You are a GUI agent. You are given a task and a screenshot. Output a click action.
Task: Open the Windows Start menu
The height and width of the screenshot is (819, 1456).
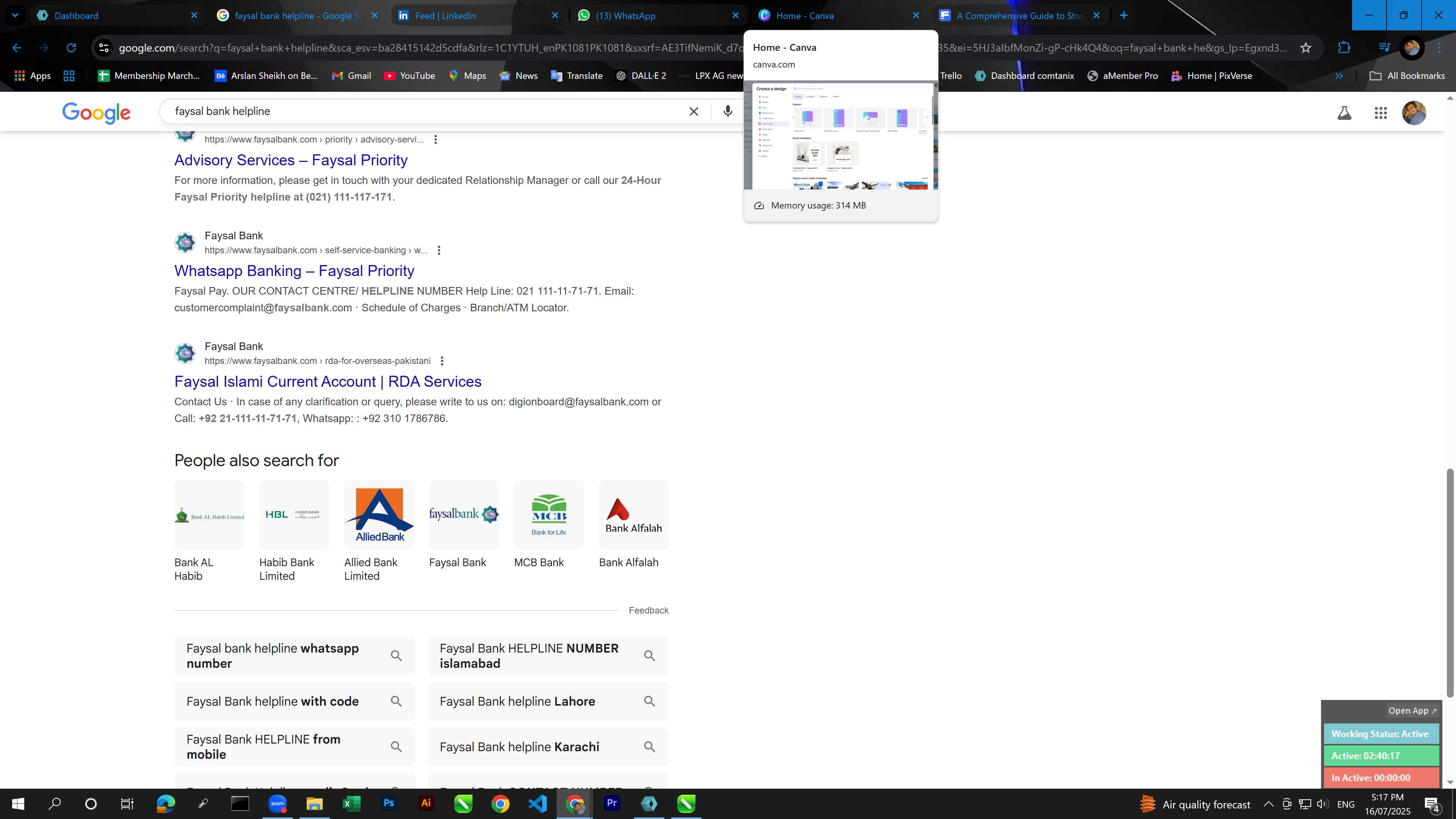[17, 803]
